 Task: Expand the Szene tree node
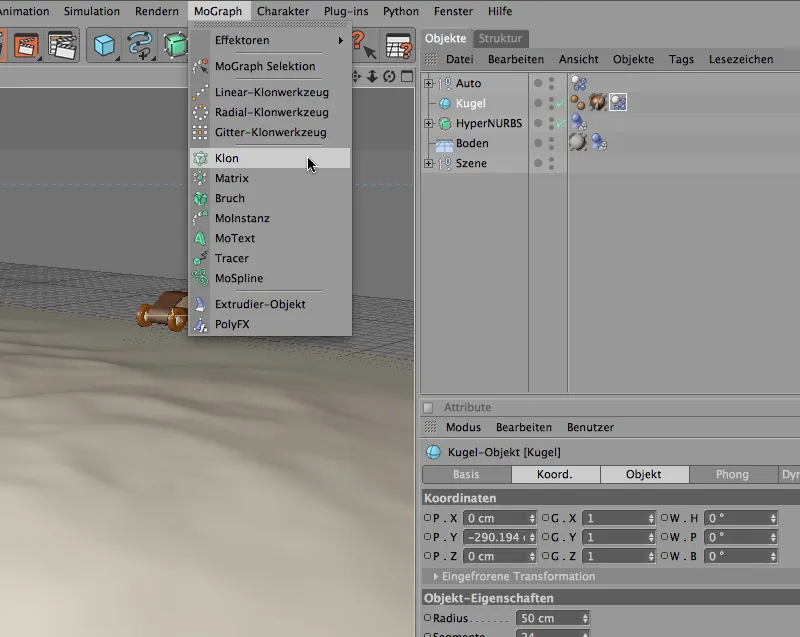coord(429,163)
